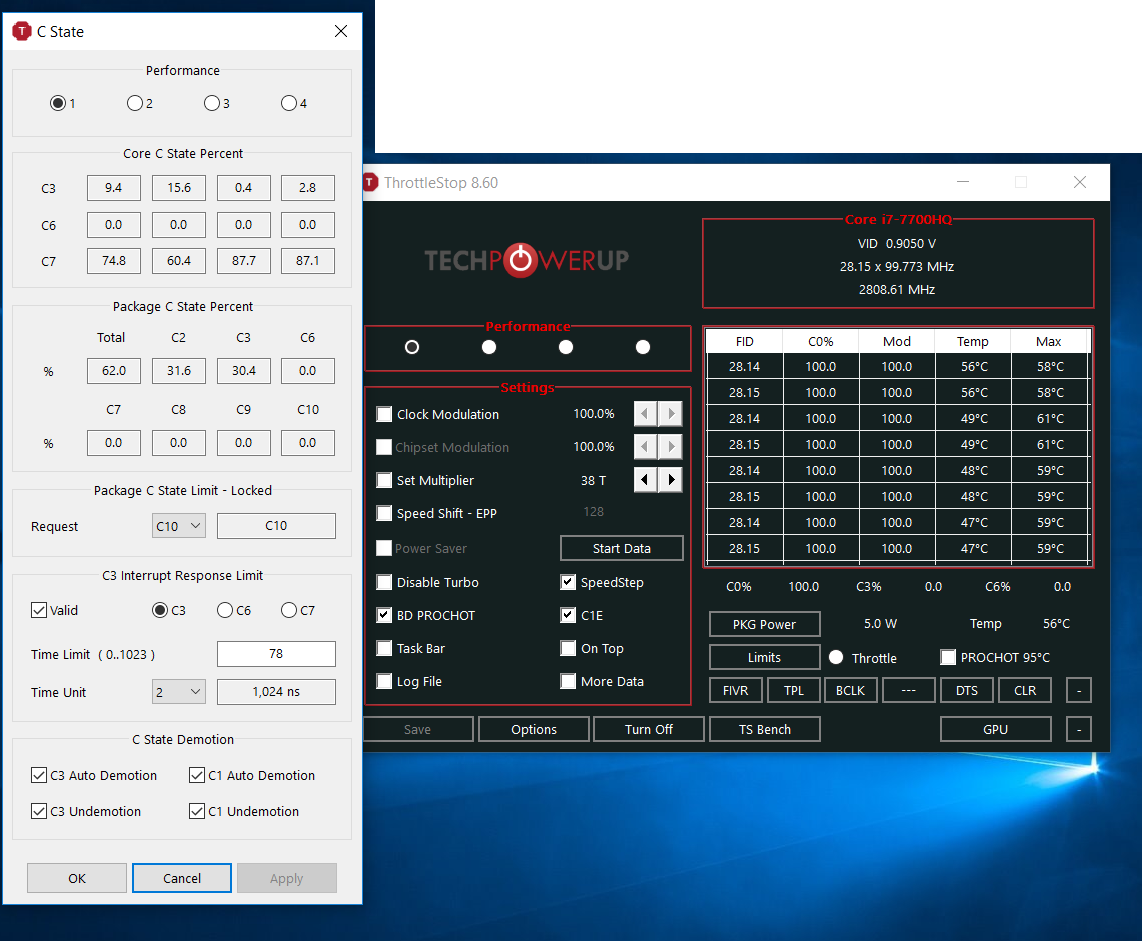Choose performance profile 3 in C State
1142x941 pixels.
(x=212, y=103)
